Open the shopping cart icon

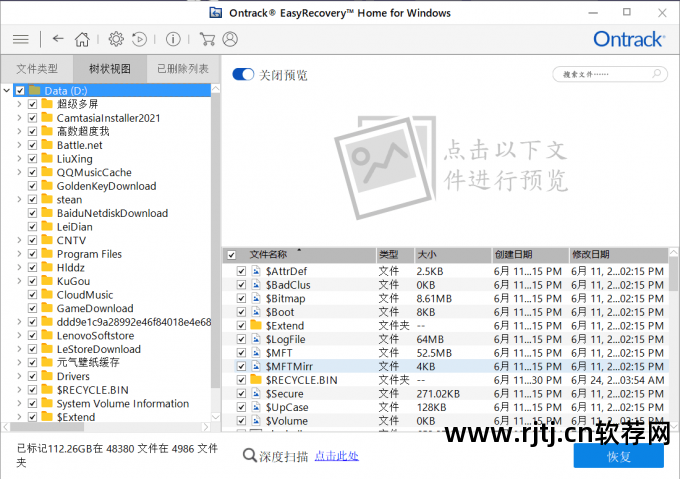207,39
